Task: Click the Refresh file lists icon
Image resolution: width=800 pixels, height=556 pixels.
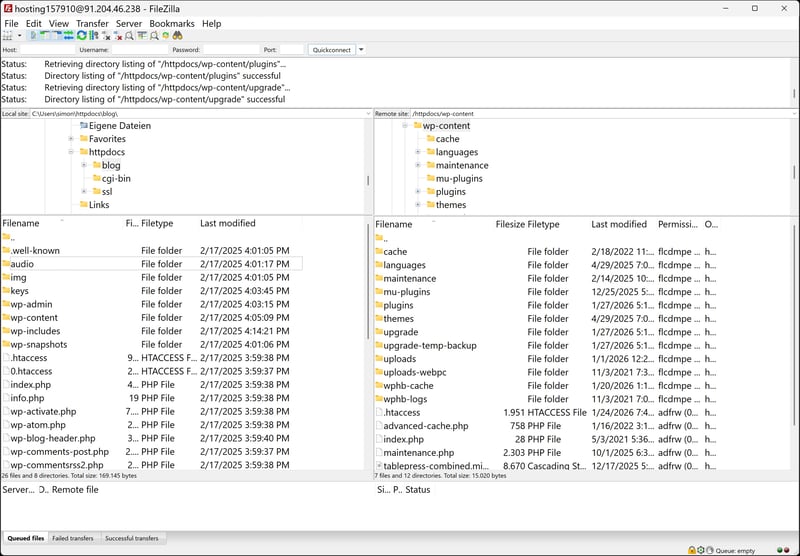Action: 81,35
